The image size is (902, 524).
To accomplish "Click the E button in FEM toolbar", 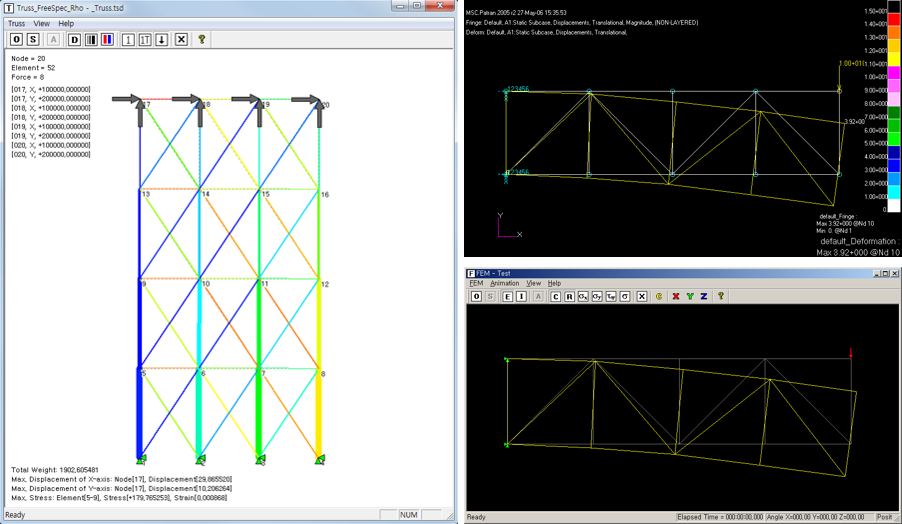I will (x=507, y=297).
